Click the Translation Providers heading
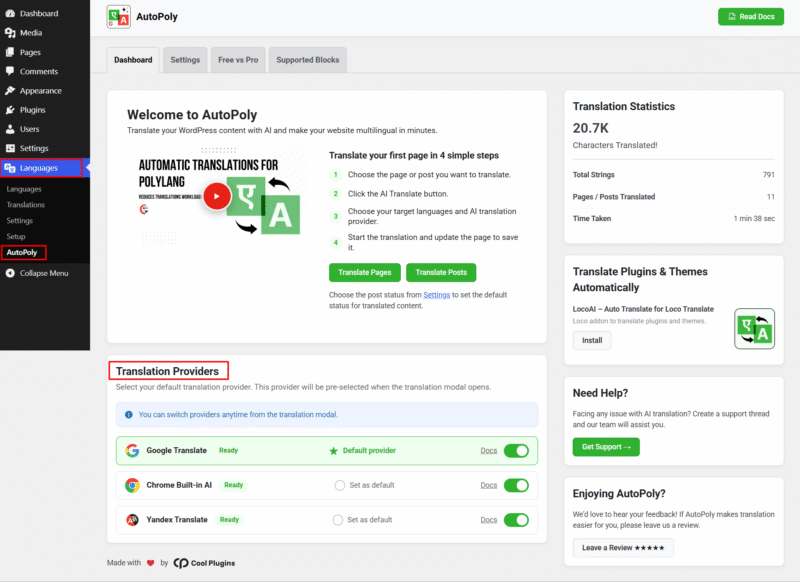 [167, 371]
